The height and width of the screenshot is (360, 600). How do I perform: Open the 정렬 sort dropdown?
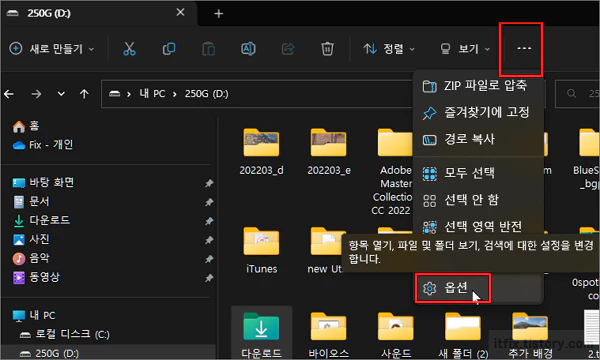pos(389,49)
